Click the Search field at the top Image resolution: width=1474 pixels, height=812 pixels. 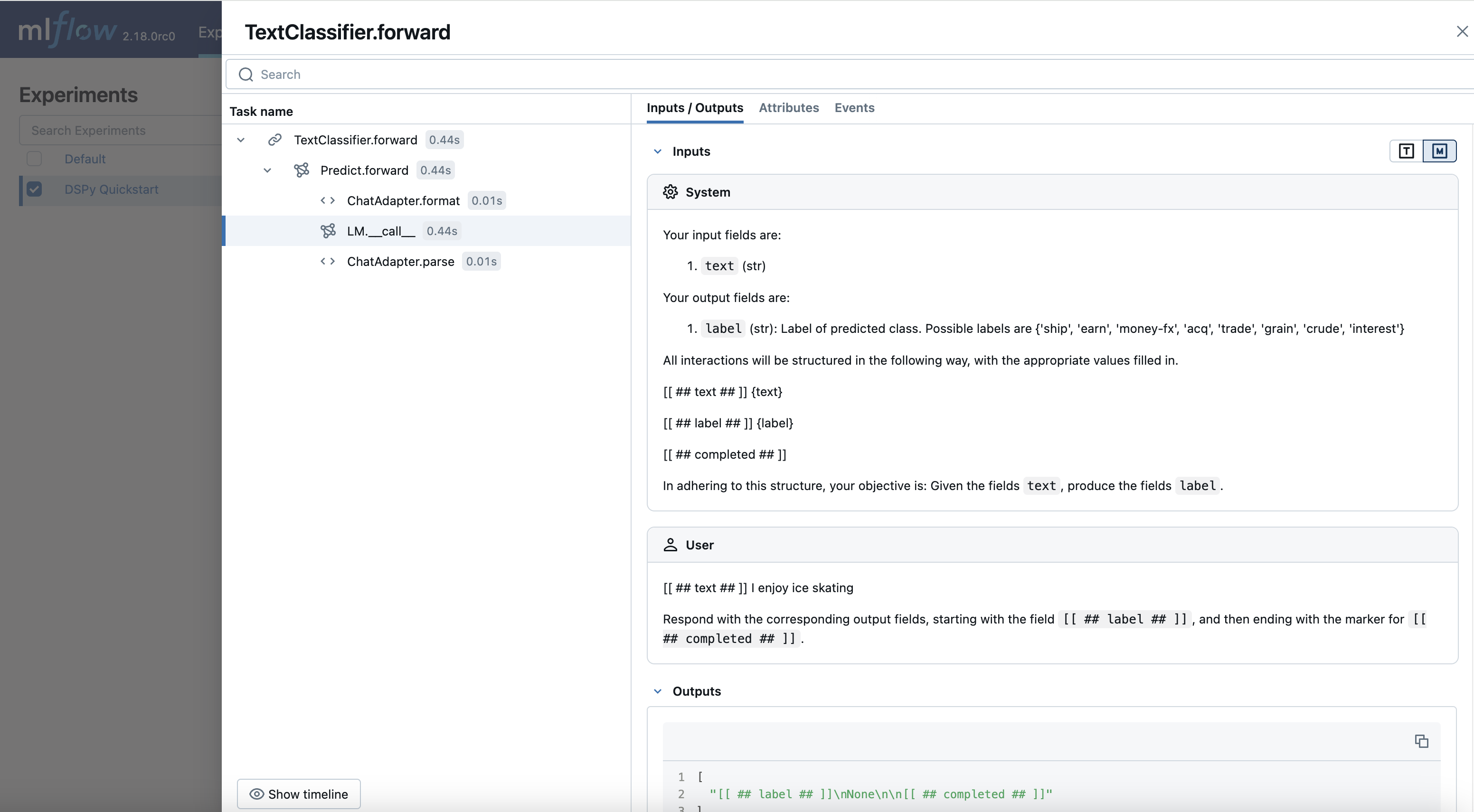[x=515, y=75]
